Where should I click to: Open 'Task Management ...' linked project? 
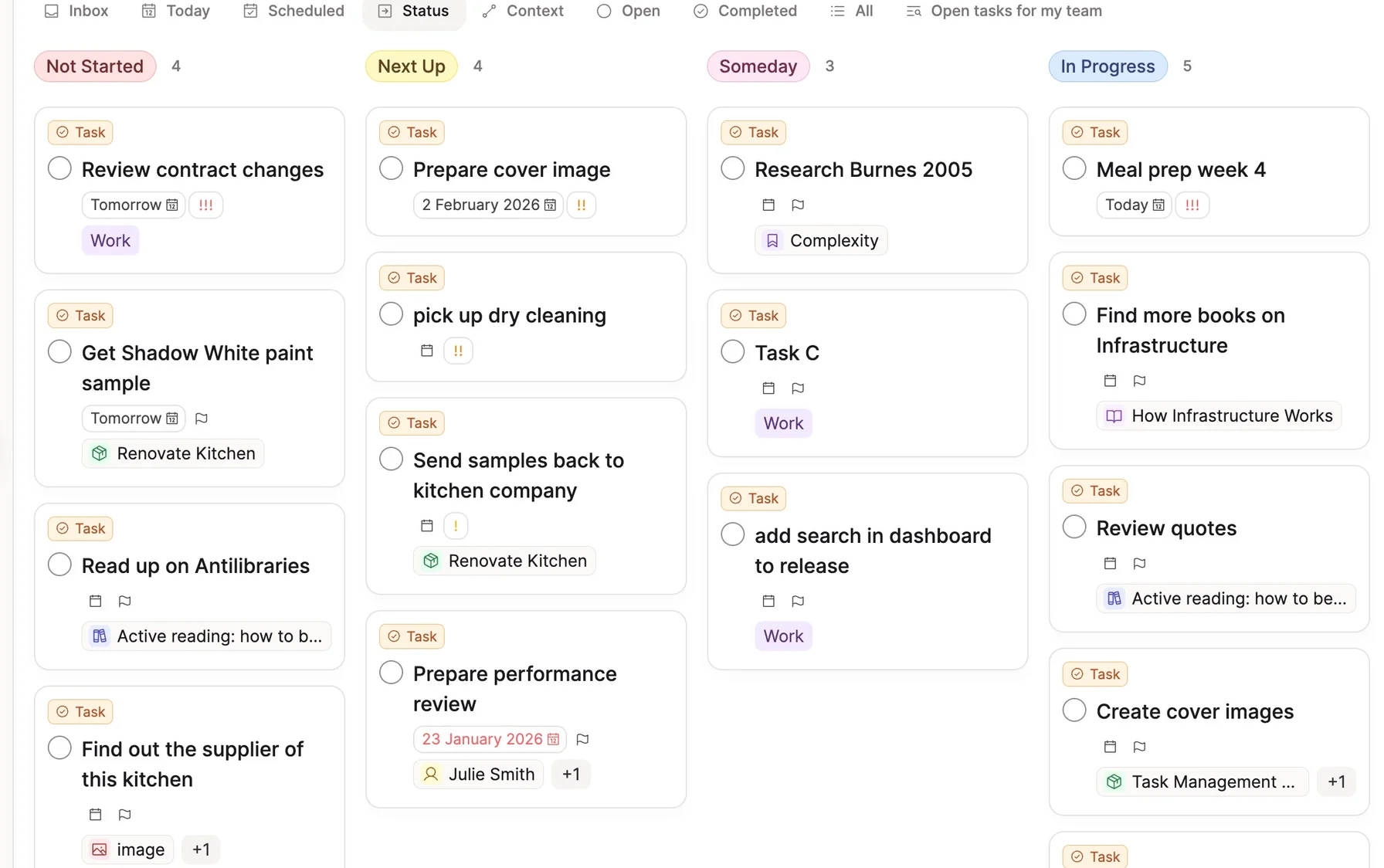pos(1202,782)
